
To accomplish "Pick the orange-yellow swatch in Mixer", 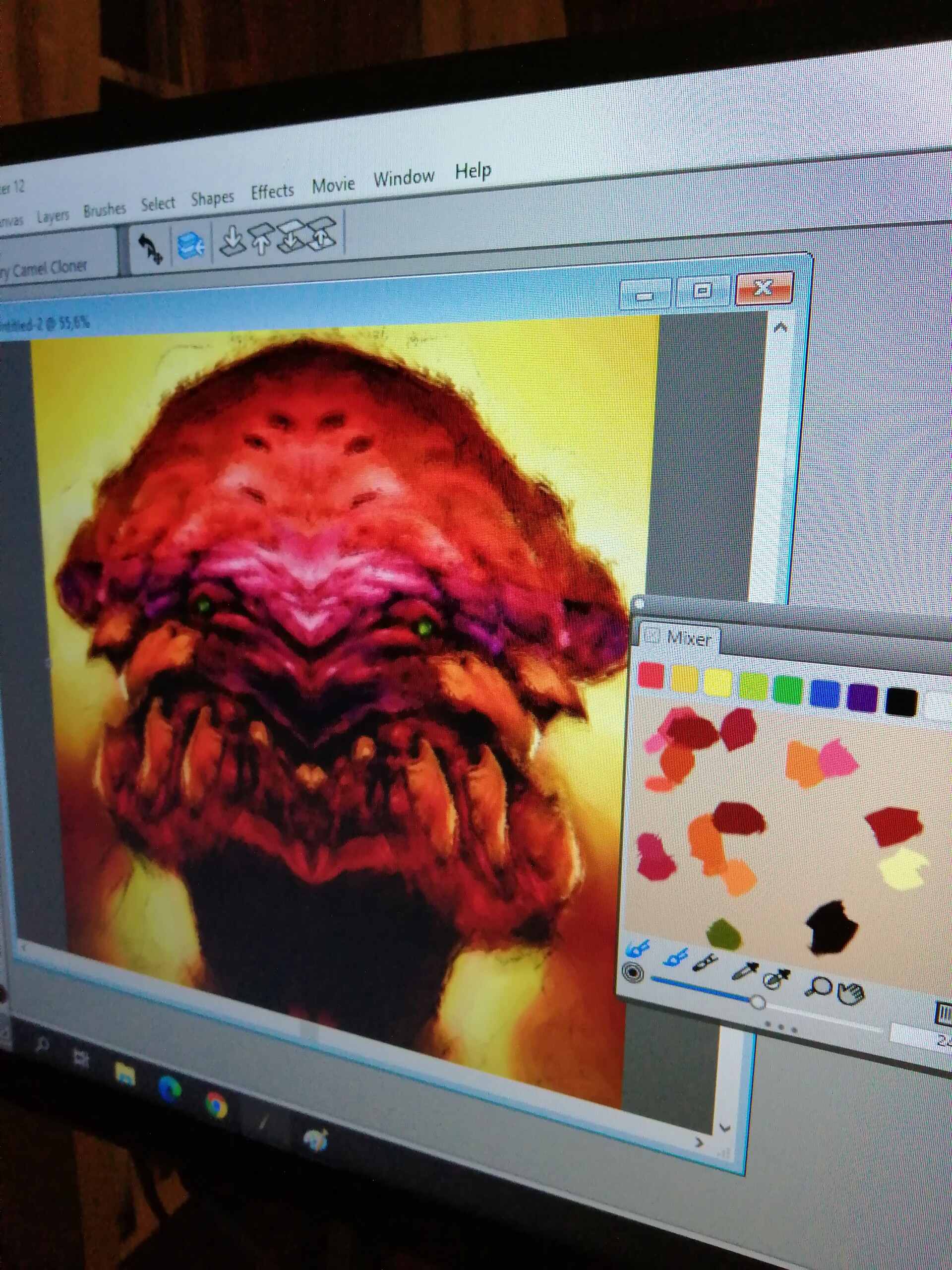I will click(x=684, y=679).
